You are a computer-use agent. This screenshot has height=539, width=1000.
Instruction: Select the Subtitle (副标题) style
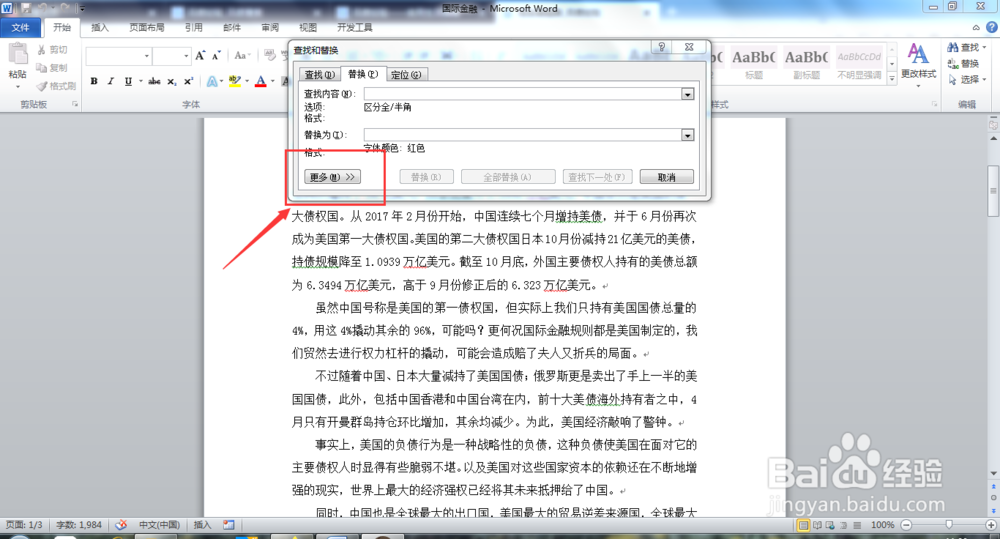[x=807, y=63]
